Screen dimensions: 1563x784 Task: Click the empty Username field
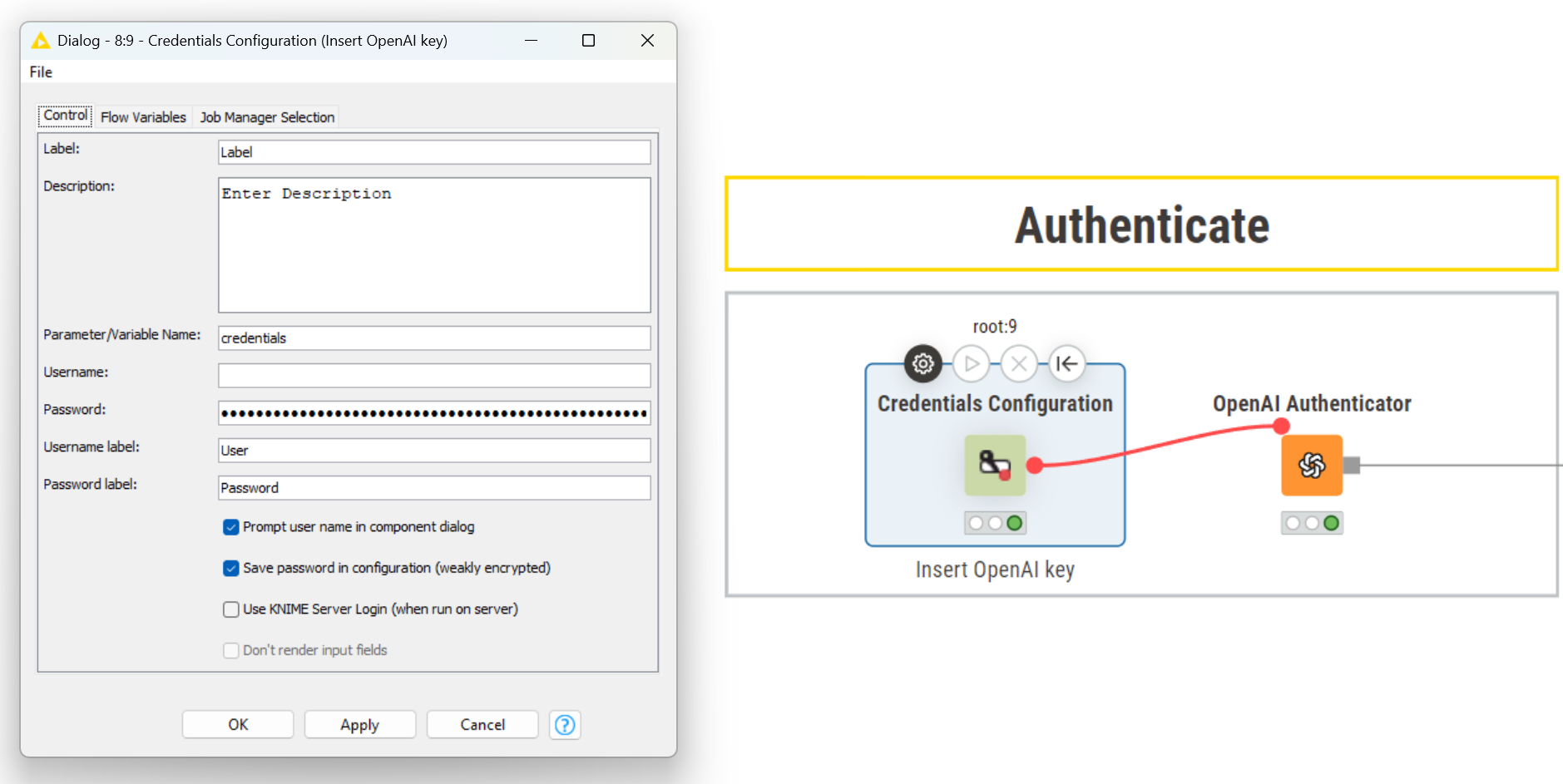pos(434,376)
